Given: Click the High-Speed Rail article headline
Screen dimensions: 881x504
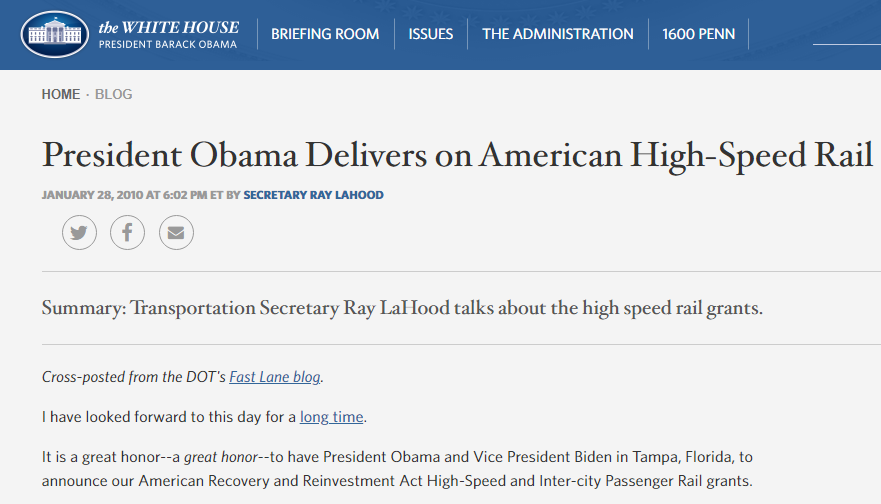Looking at the screenshot, I should tap(457, 155).
